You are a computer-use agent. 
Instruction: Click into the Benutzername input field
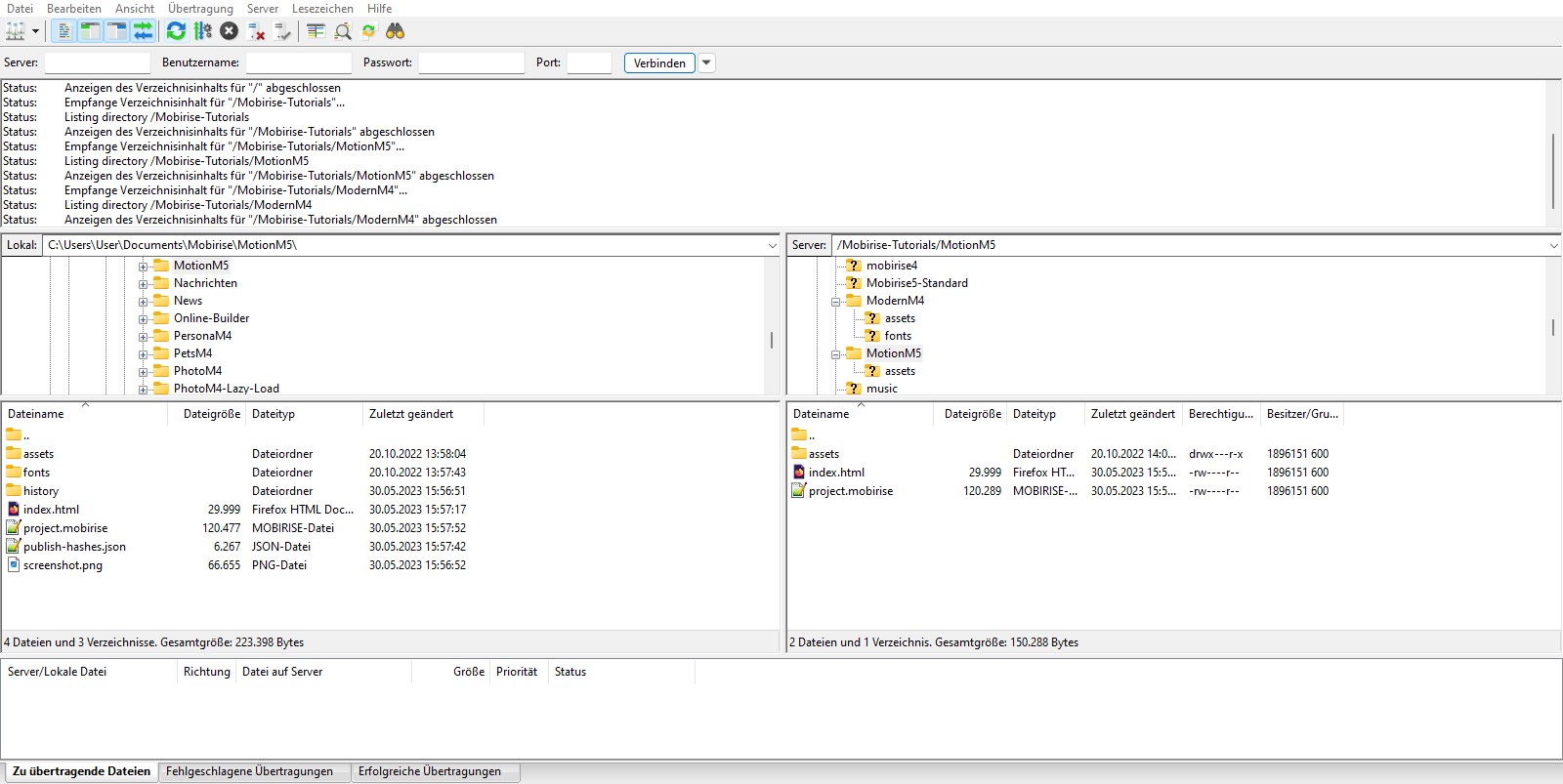pos(298,63)
